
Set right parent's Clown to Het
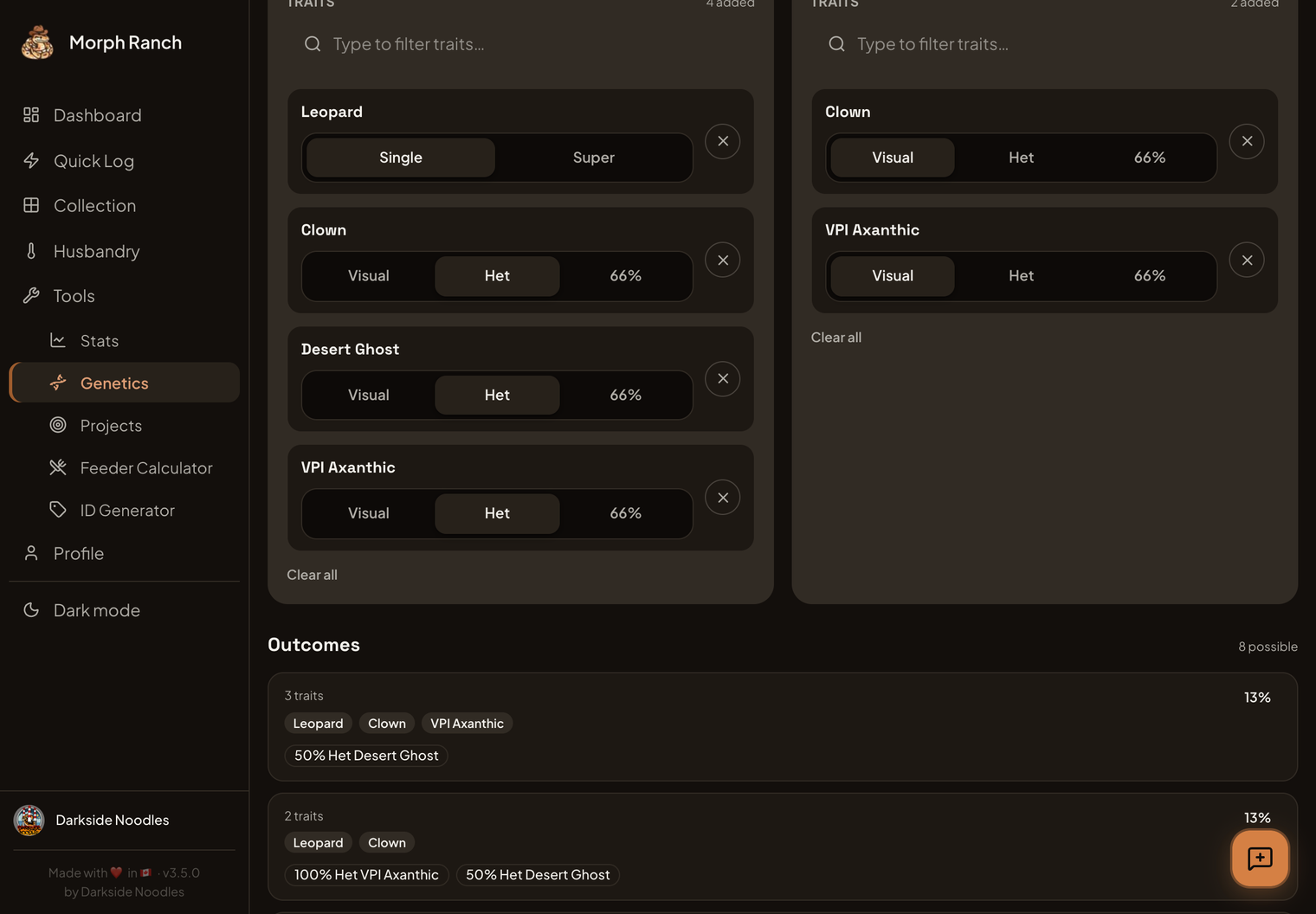[1022, 158]
